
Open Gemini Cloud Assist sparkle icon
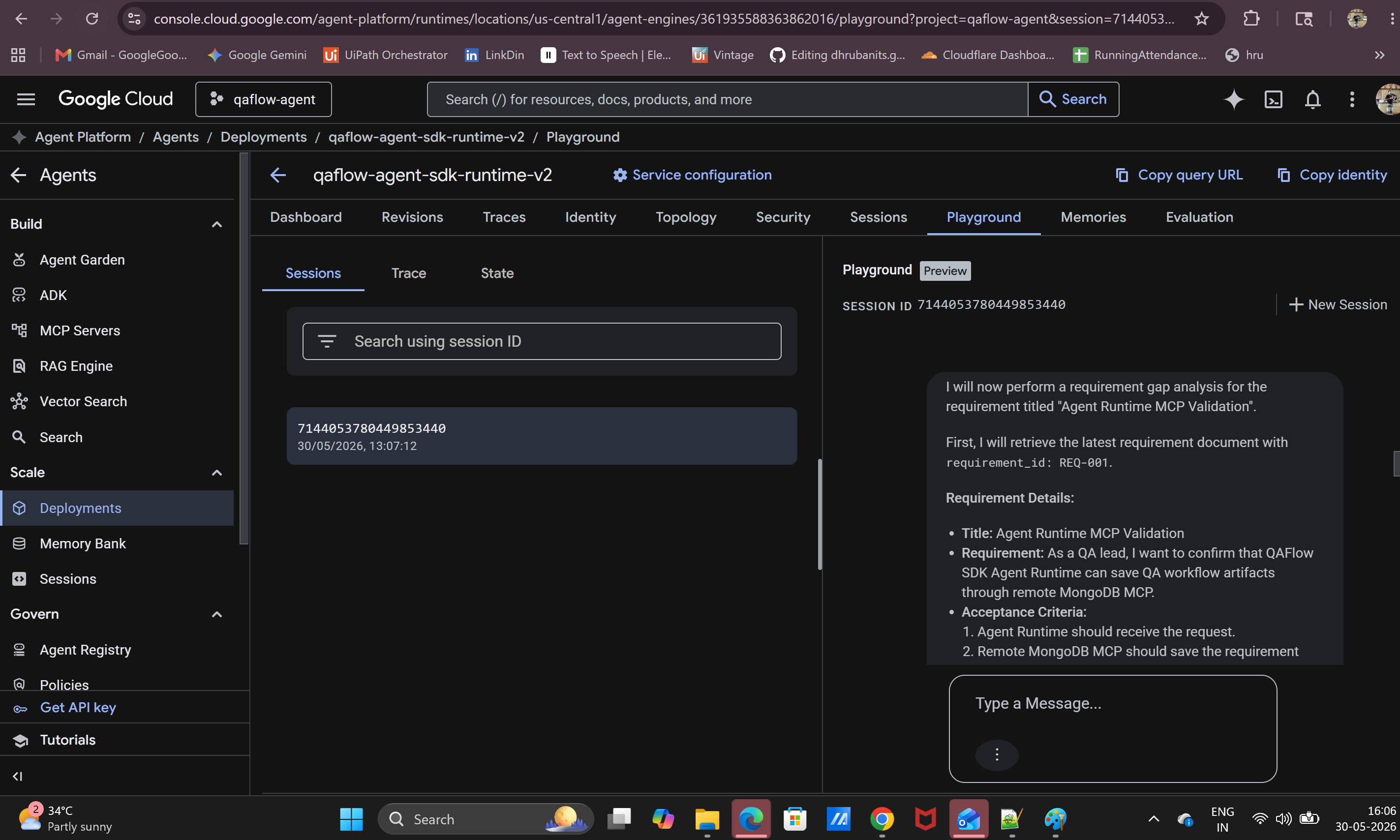coord(1234,99)
